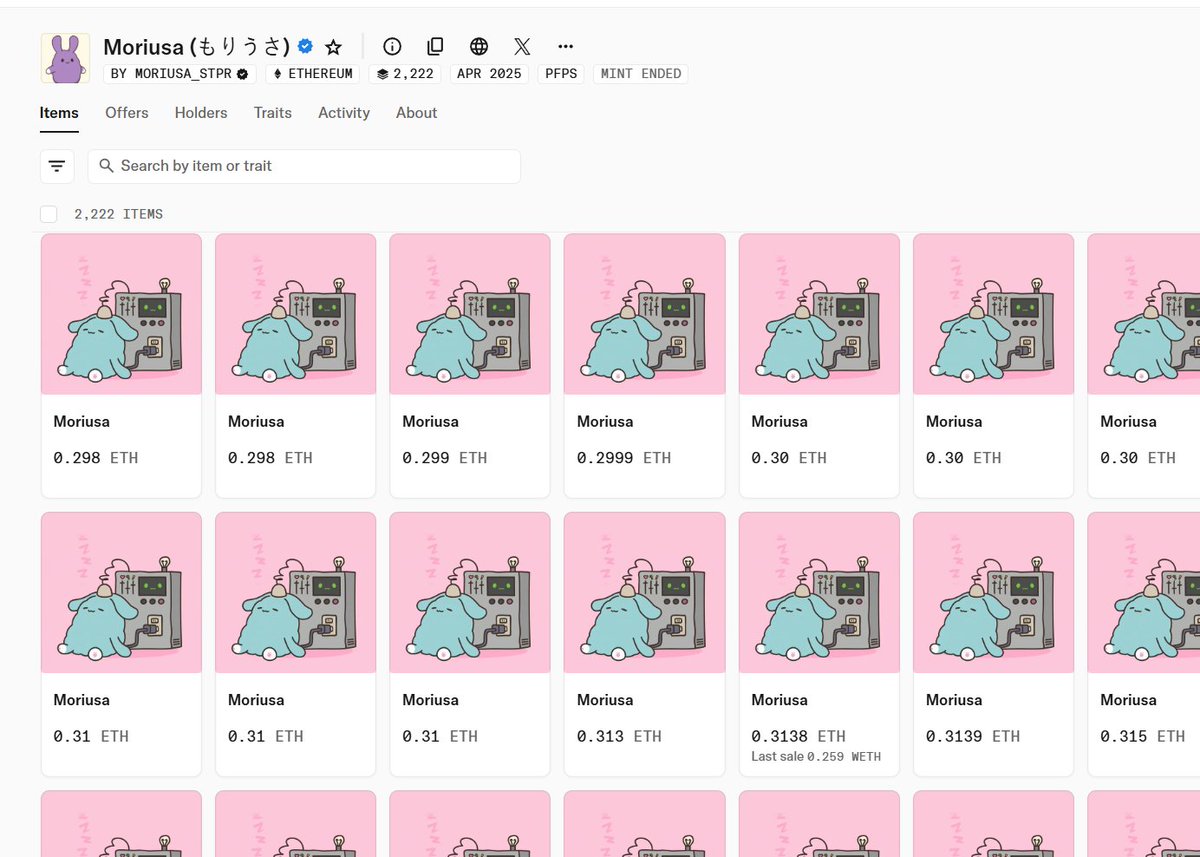This screenshot has height=857, width=1200.
Task: Open the collection info icon
Action: point(392,46)
